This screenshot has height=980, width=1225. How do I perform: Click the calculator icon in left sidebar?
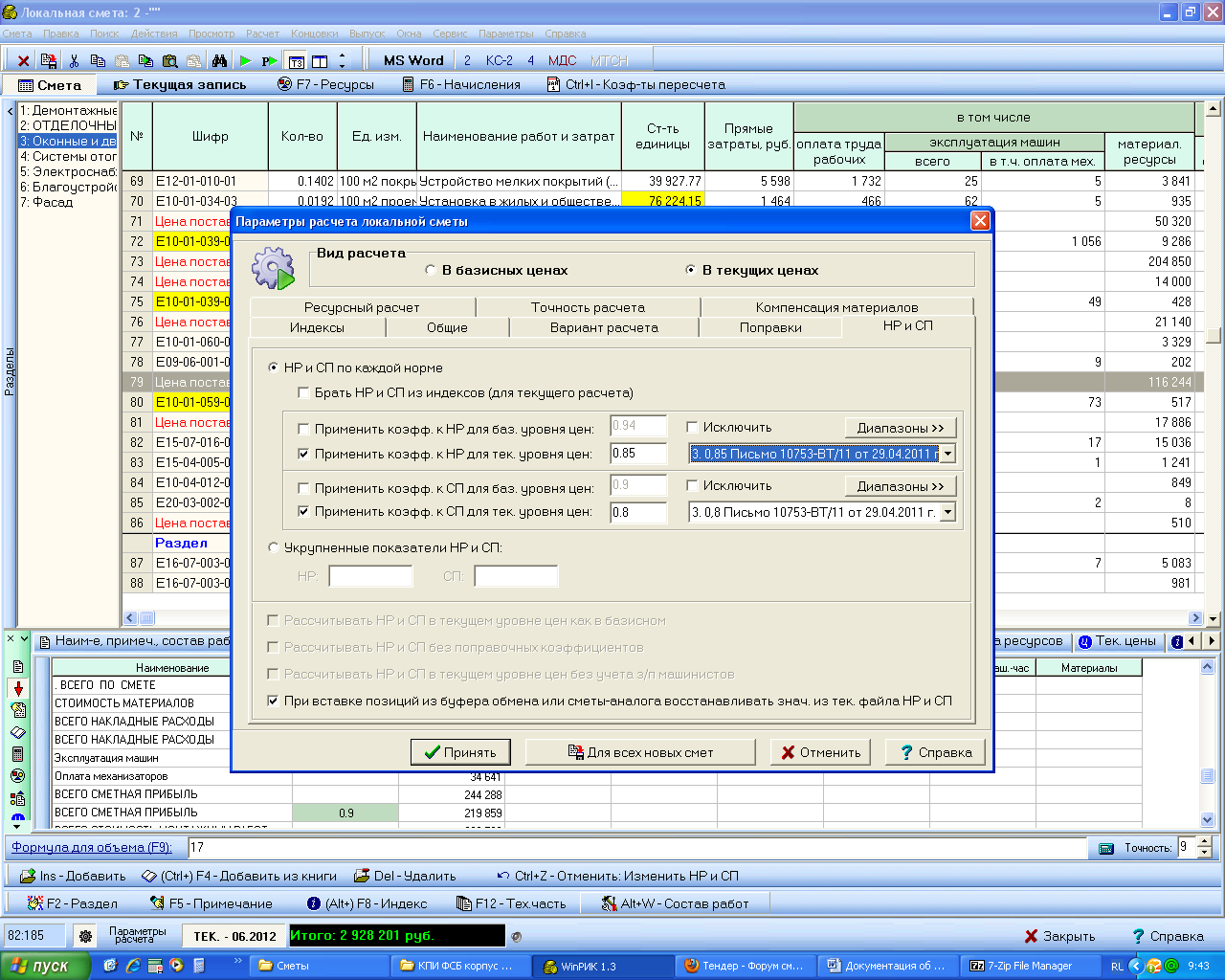click(18, 754)
